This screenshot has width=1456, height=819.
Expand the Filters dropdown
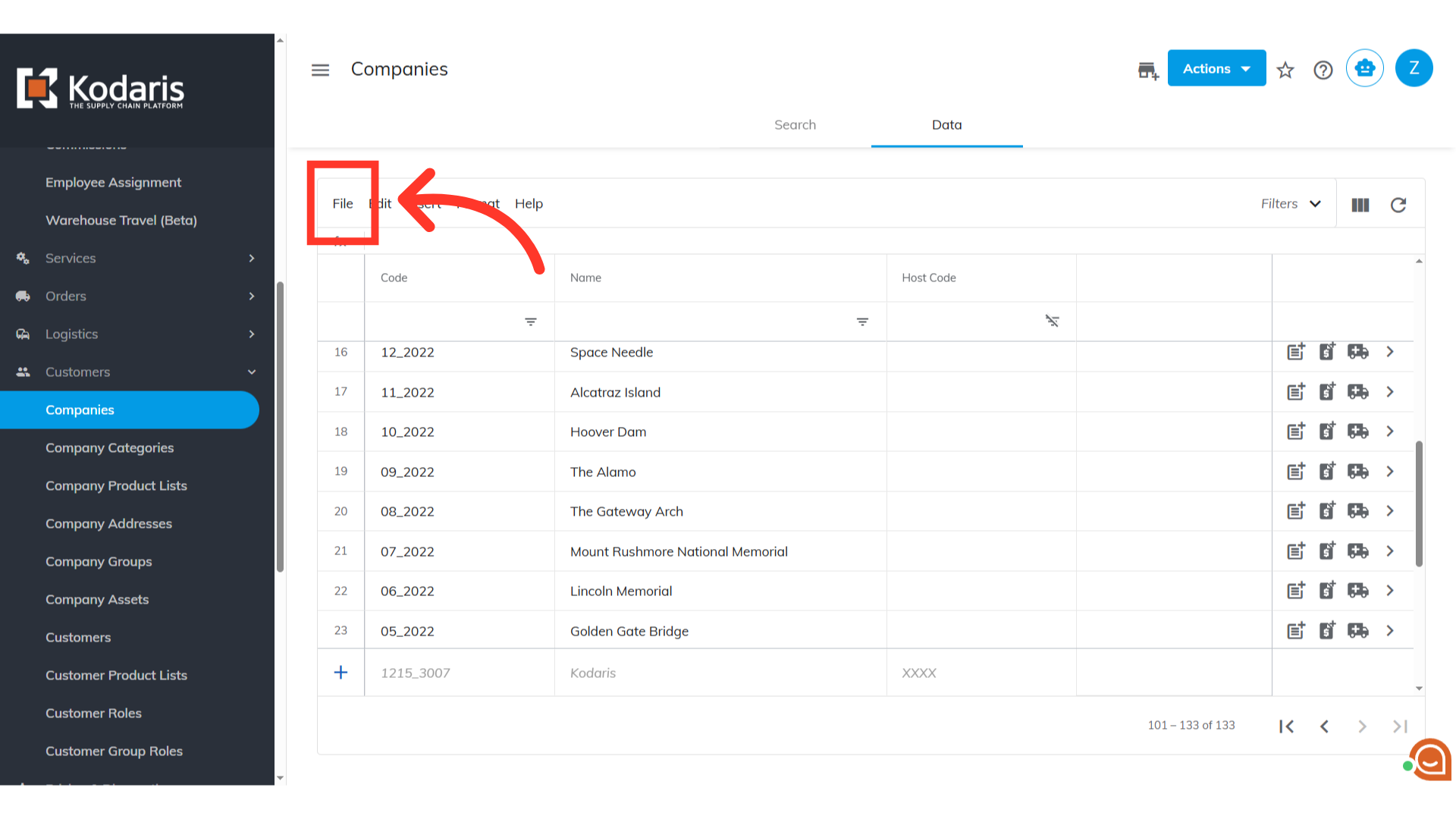click(x=1291, y=204)
